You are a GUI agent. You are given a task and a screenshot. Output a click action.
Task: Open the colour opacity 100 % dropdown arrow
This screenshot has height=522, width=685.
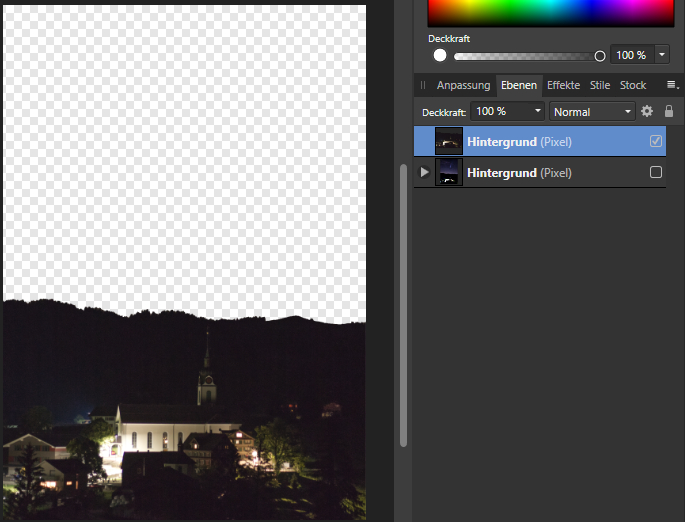point(662,55)
